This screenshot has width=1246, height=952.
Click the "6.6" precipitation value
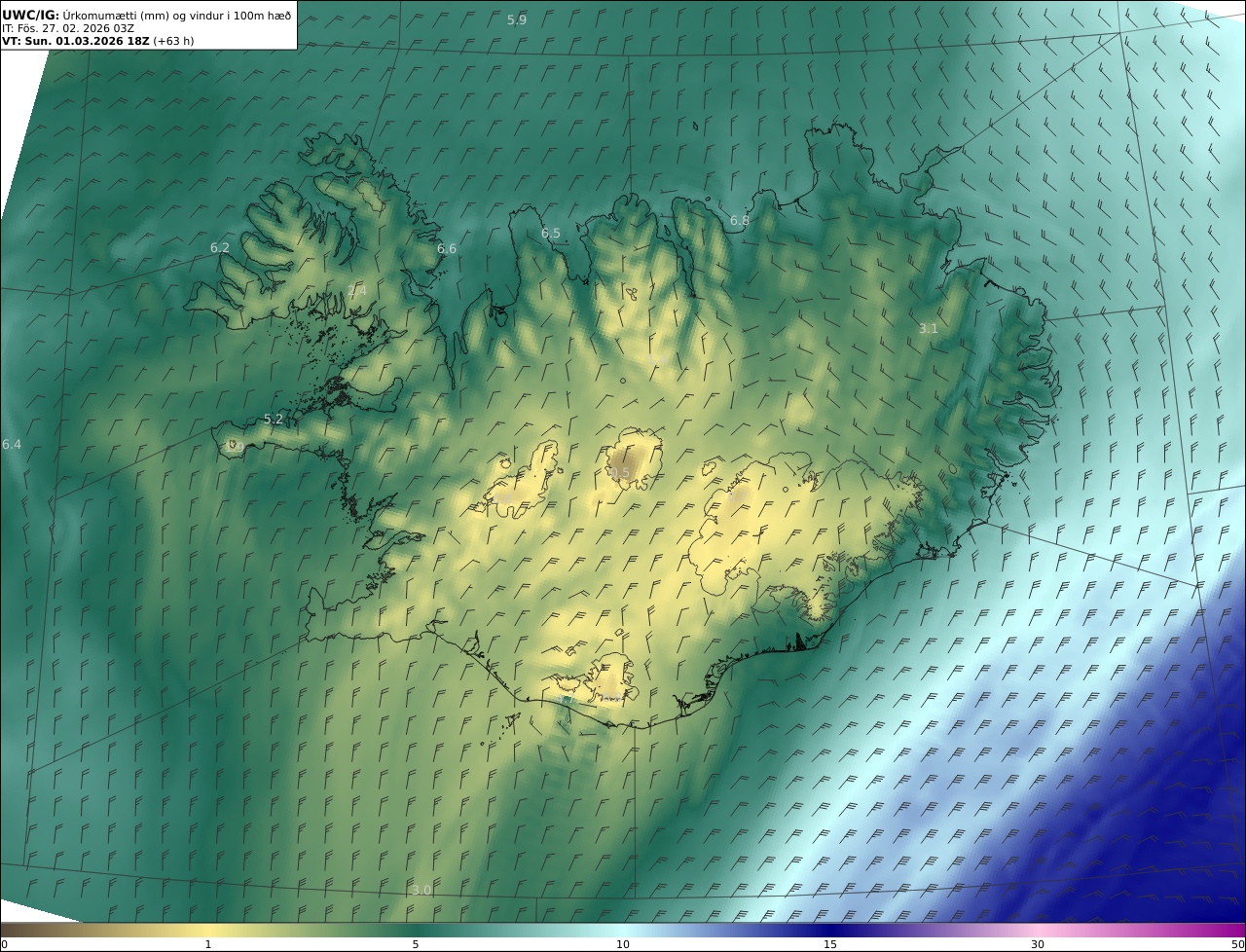[x=447, y=249]
